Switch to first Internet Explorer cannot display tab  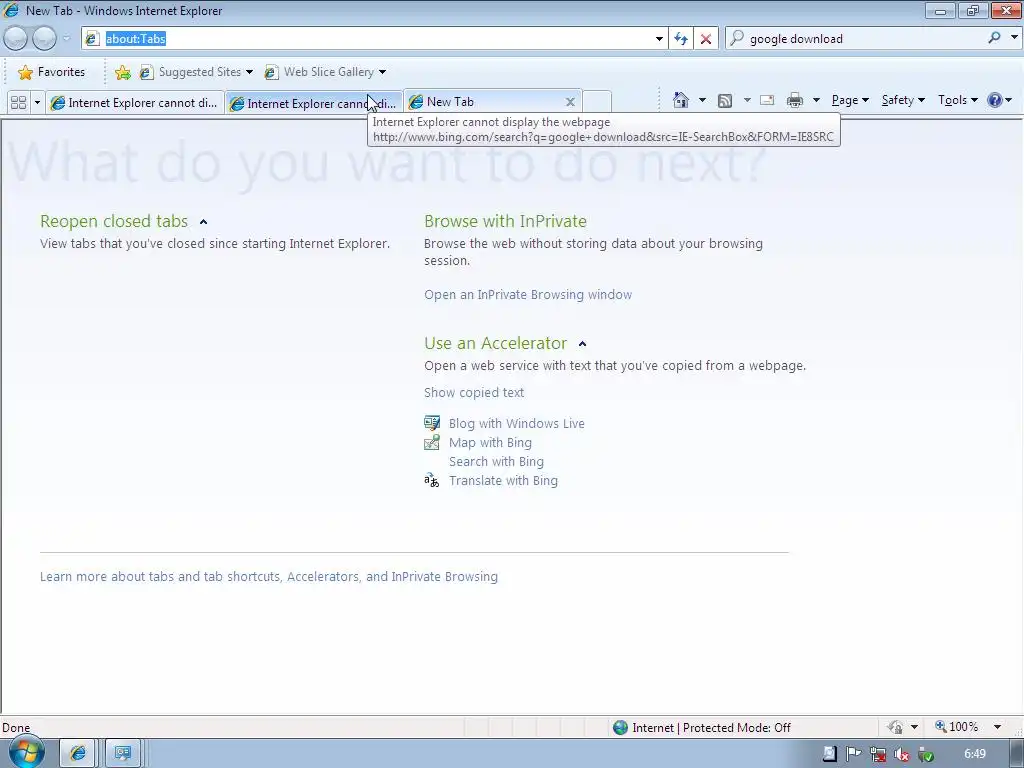point(135,103)
